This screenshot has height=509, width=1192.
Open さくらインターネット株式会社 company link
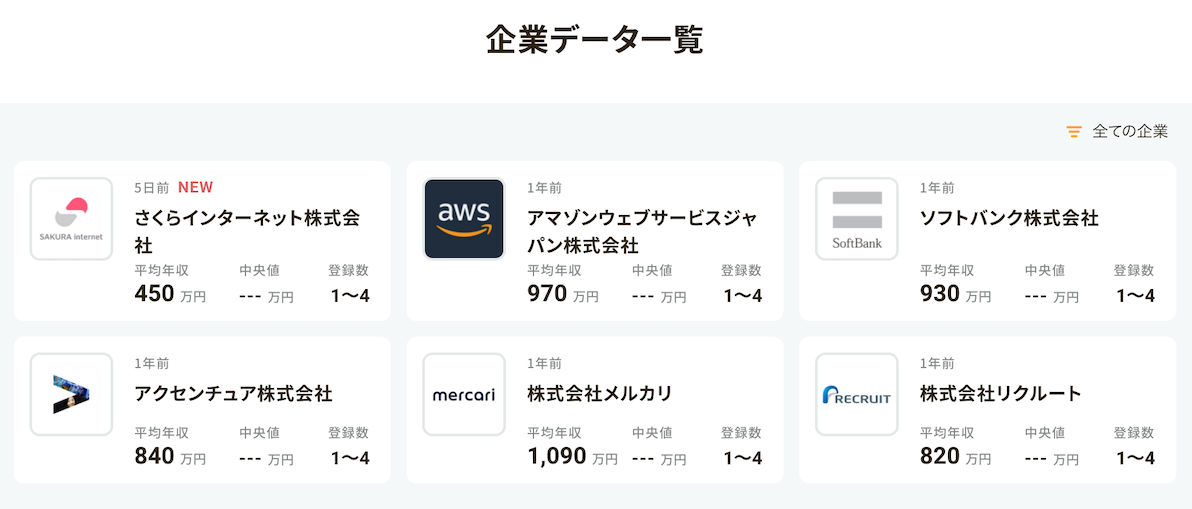[247, 231]
